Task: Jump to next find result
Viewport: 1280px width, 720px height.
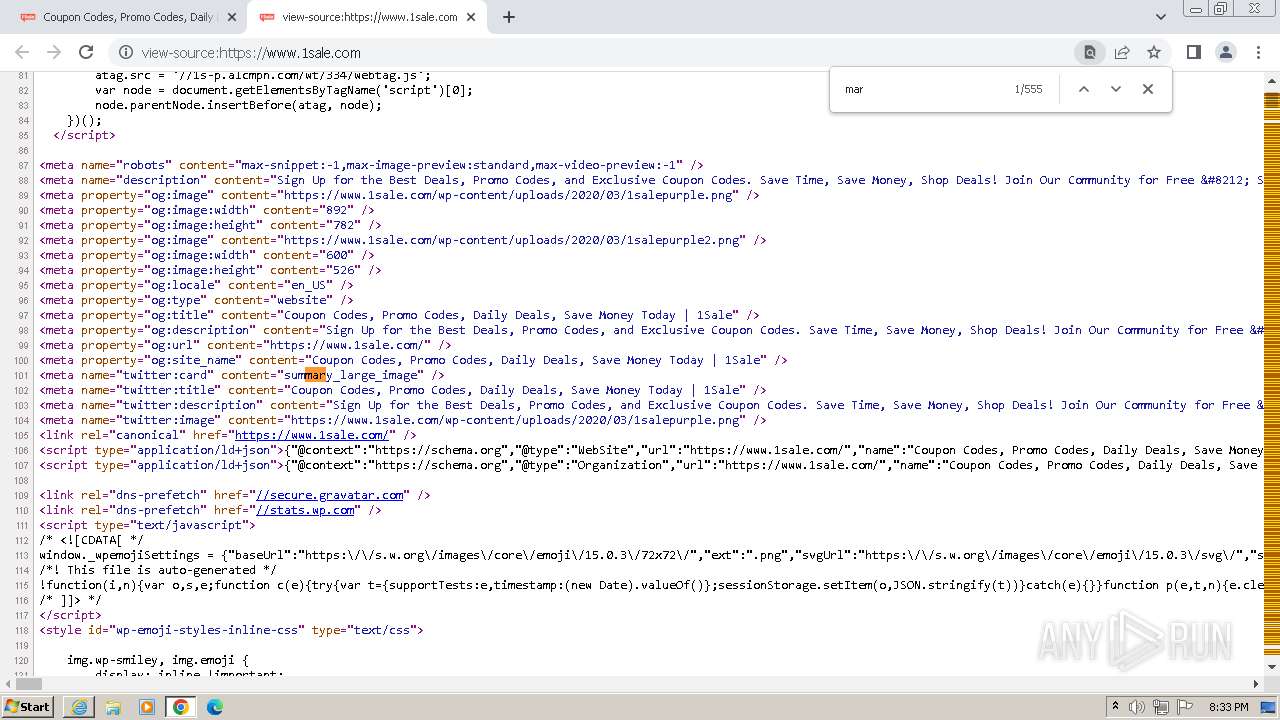Action: coord(1116,89)
